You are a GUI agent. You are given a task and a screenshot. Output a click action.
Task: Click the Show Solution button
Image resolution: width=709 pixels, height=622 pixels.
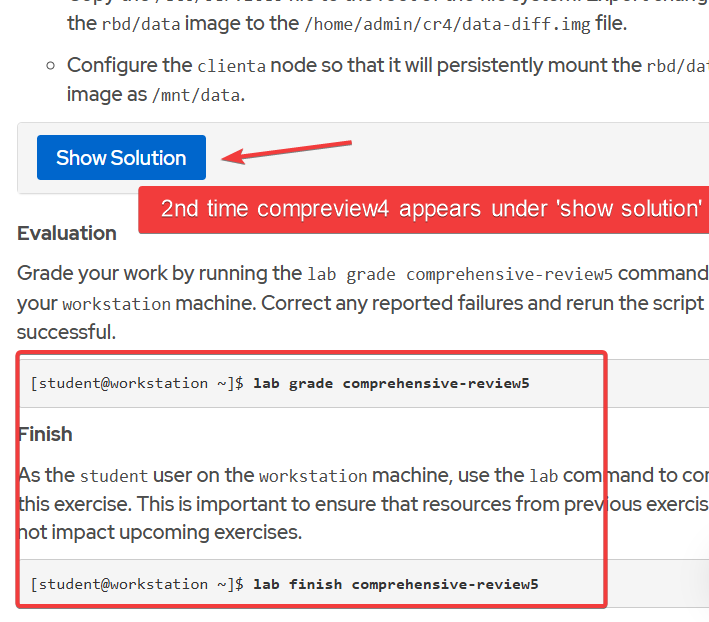pos(121,158)
